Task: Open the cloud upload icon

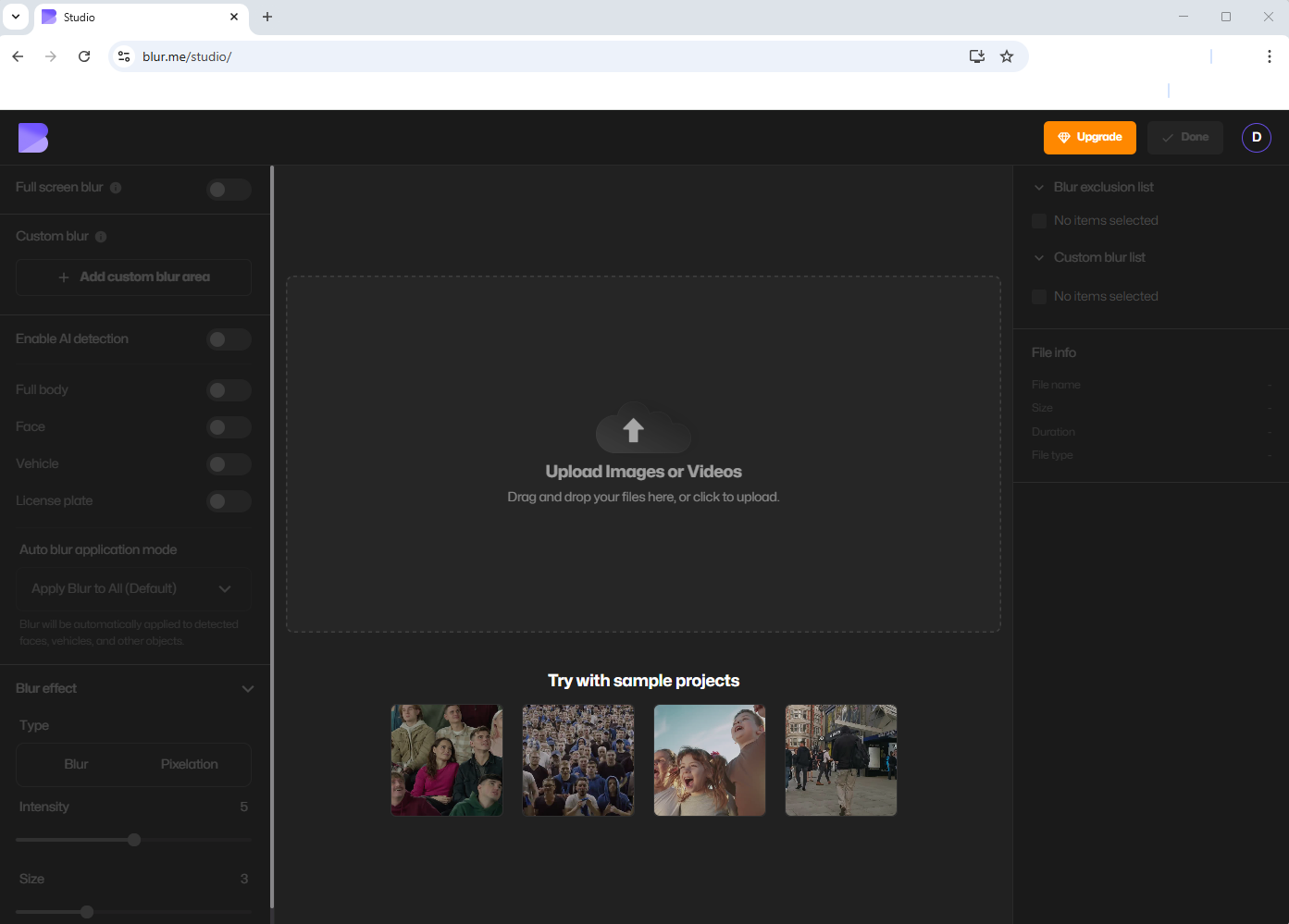Action: click(642, 428)
